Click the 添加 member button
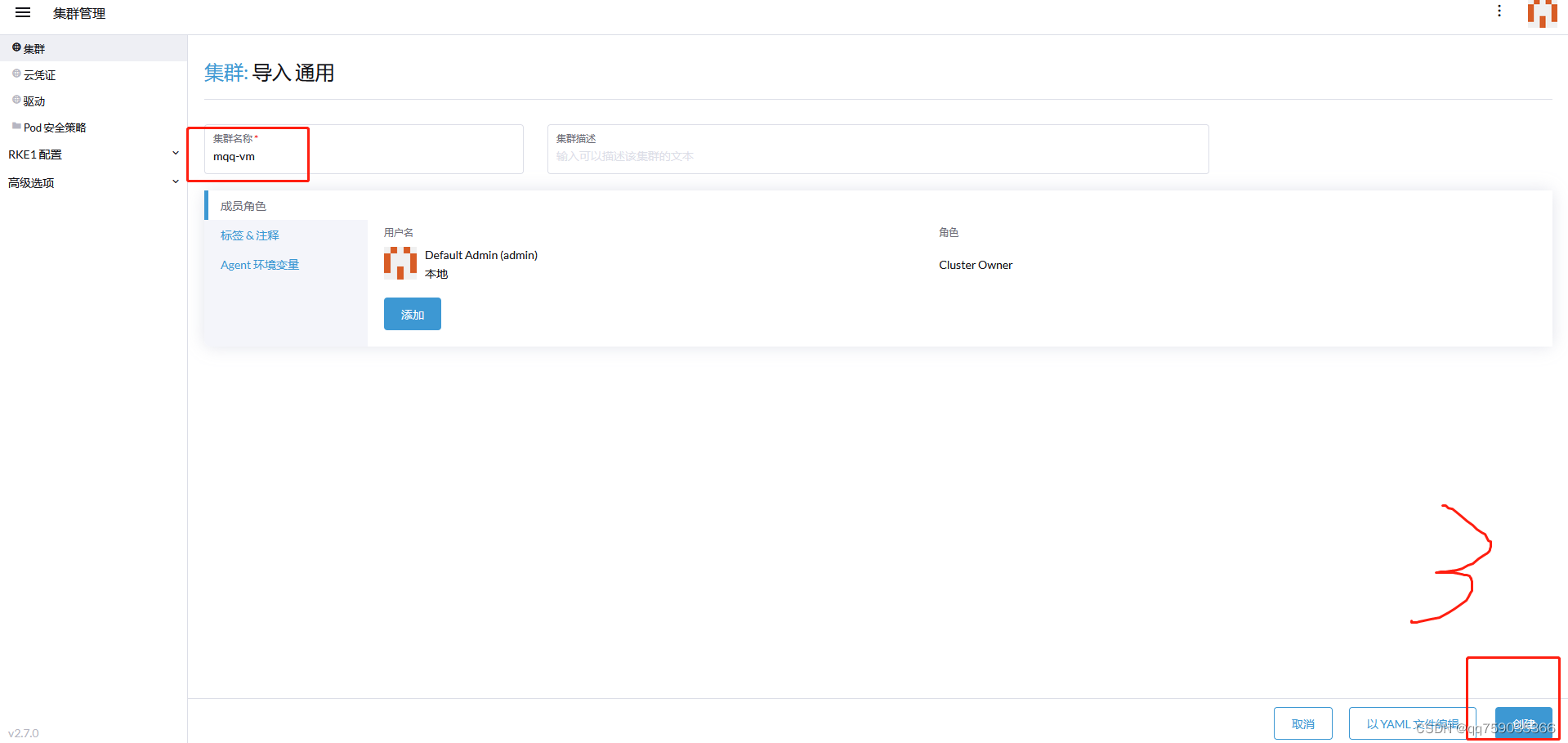Image resolution: width=1568 pixels, height=743 pixels. [x=413, y=314]
